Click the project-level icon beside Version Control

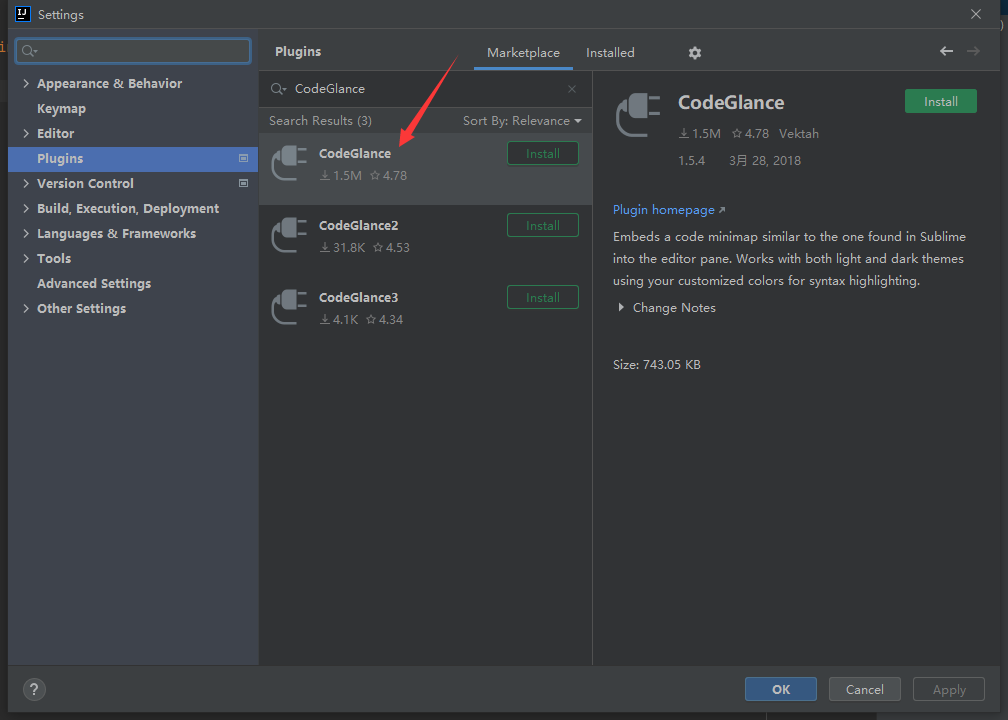[244, 183]
